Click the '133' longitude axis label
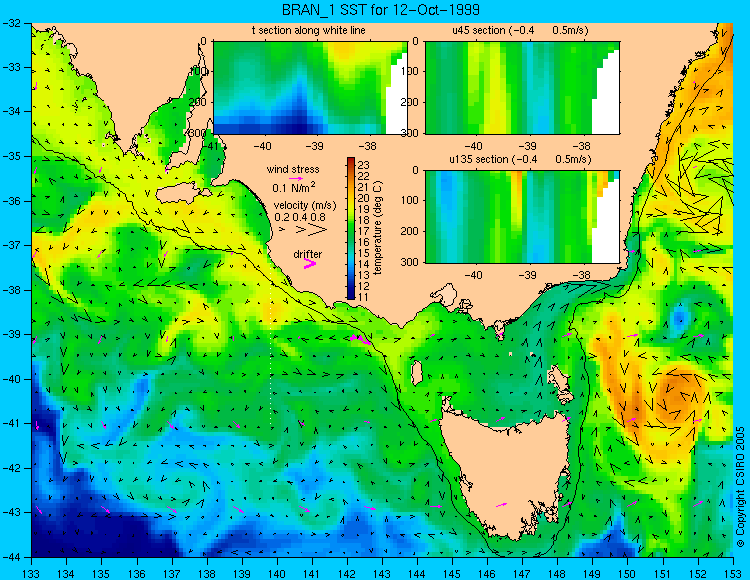The height and width of the screenshot is (580, 750). tap(31, 573)
